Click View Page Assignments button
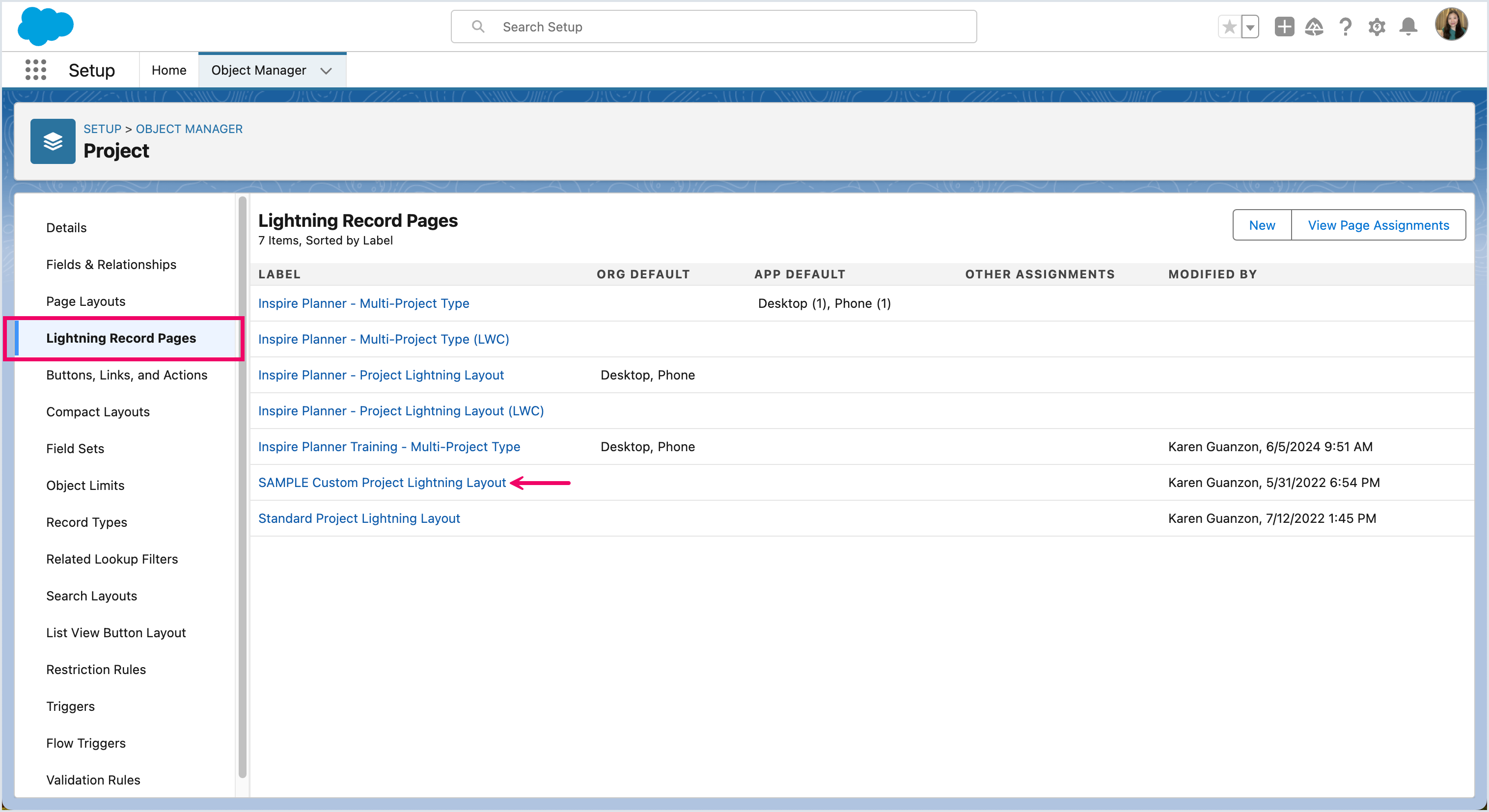 coord(1378,225)
